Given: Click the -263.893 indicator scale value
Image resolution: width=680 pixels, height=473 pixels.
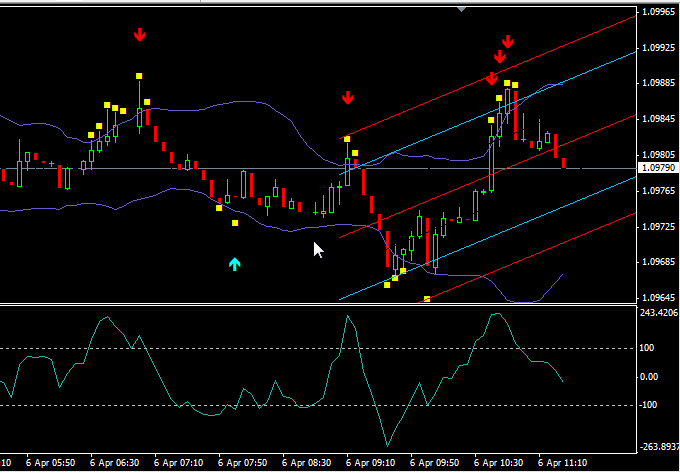Looking at the screenshot, I should pyautogui.click(x=659, y=447).
